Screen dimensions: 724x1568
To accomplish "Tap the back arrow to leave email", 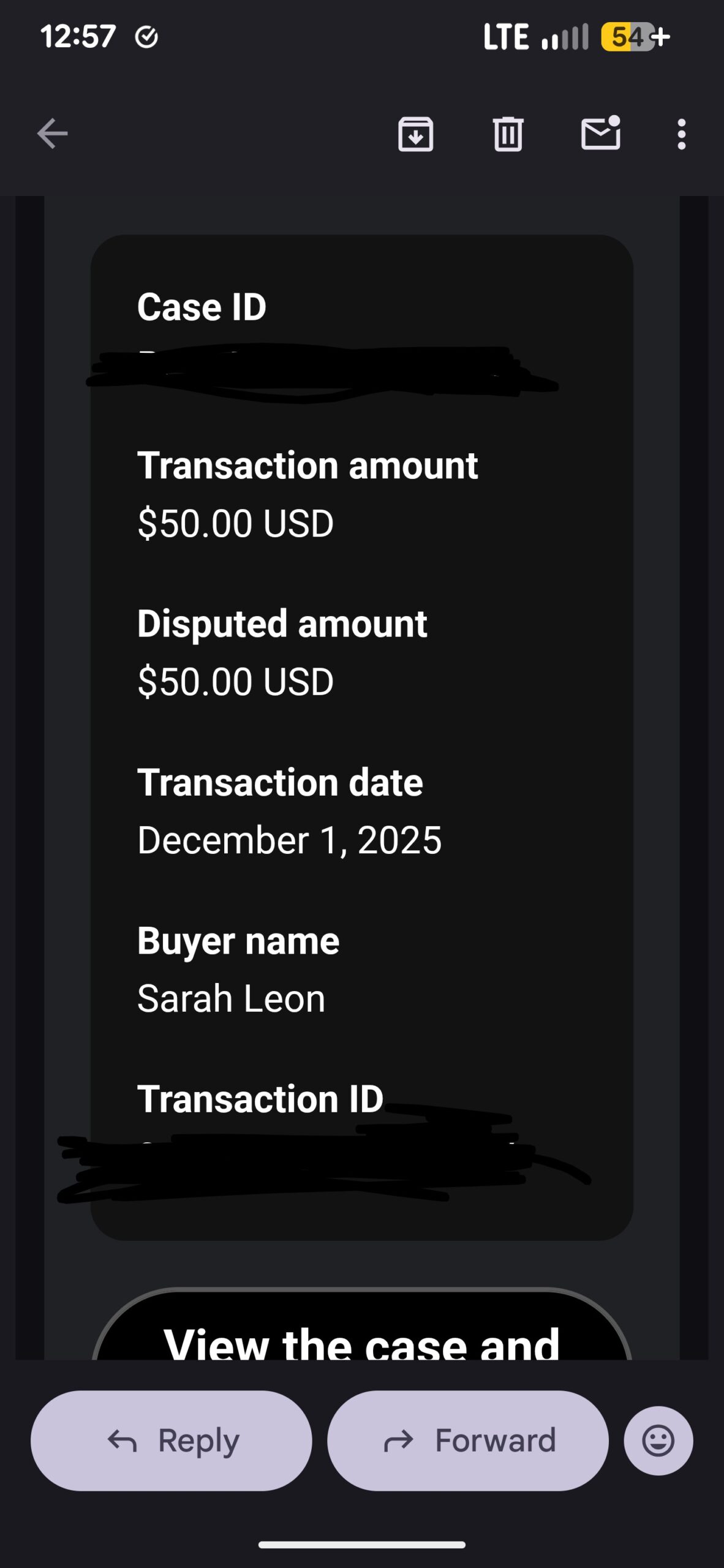I will [52, 134].
